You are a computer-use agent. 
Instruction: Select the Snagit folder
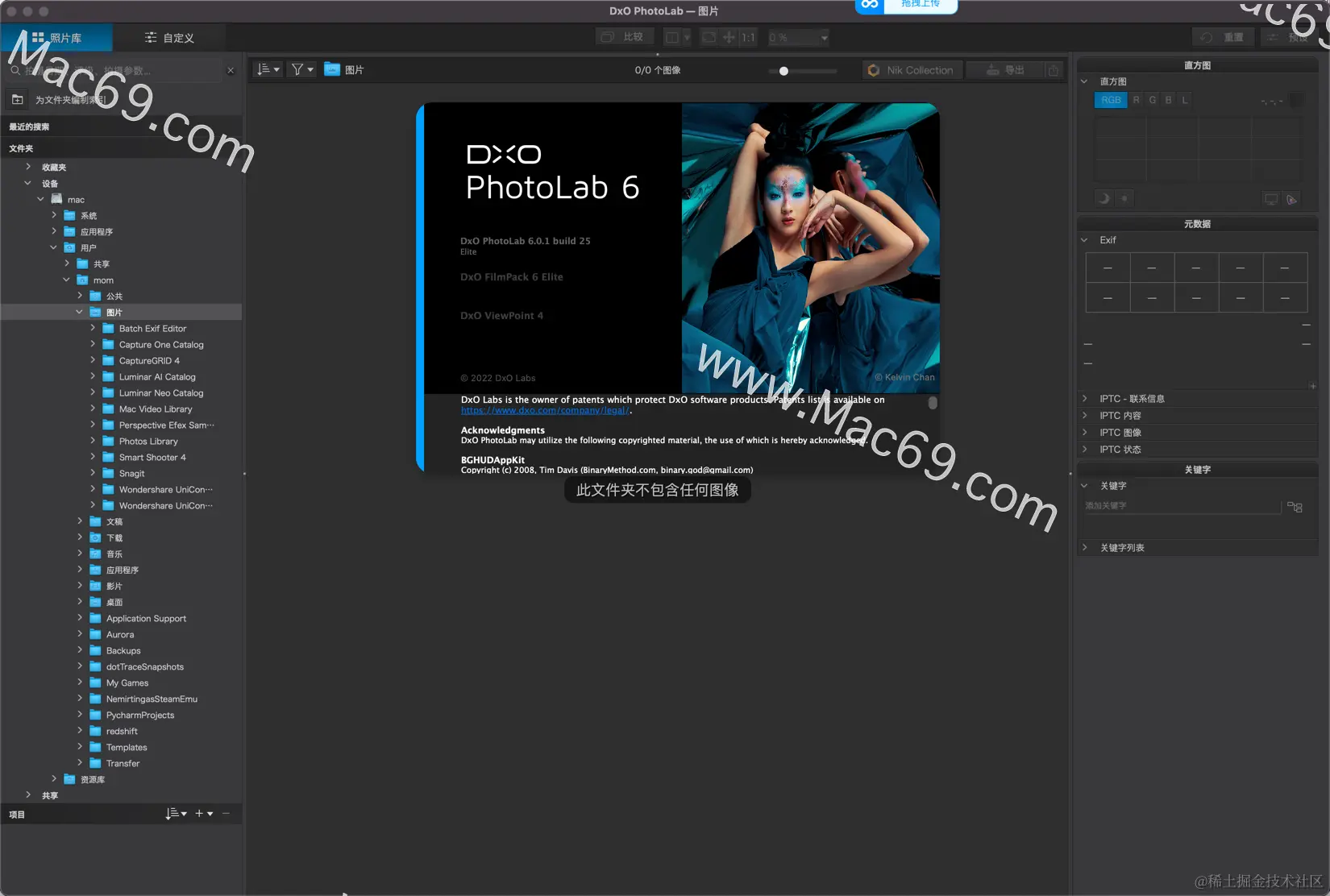(131, 474)
